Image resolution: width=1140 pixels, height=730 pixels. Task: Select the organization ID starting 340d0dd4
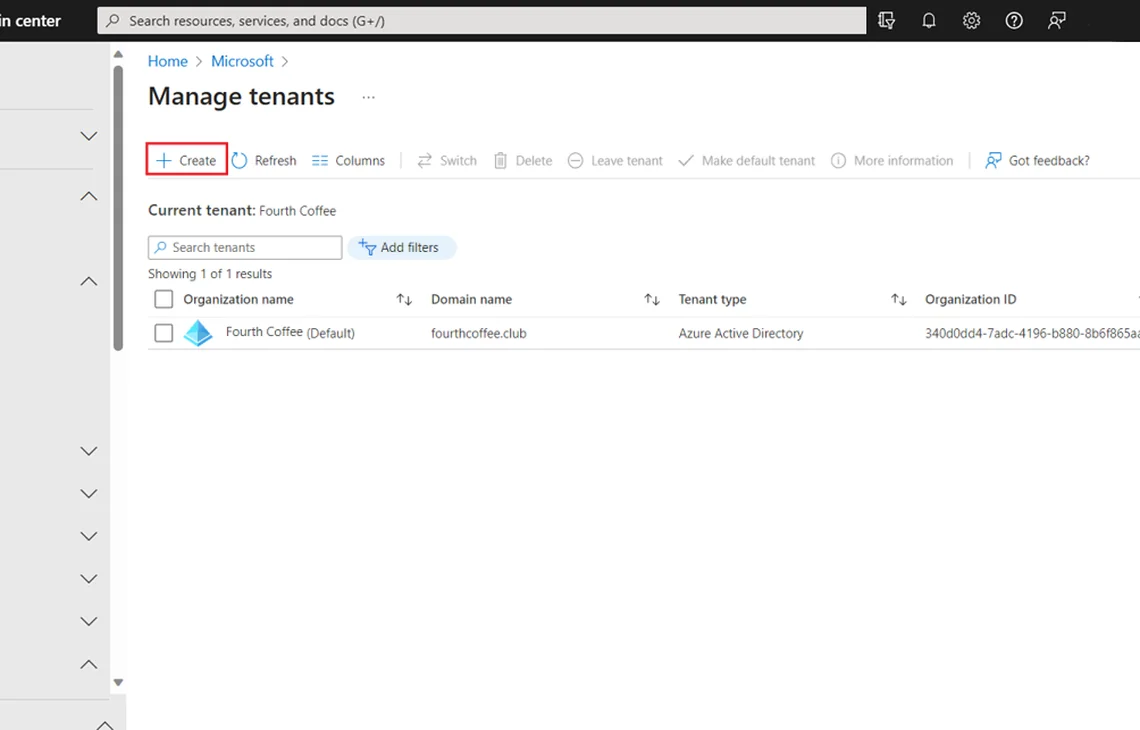click(x=1032, y=333)
